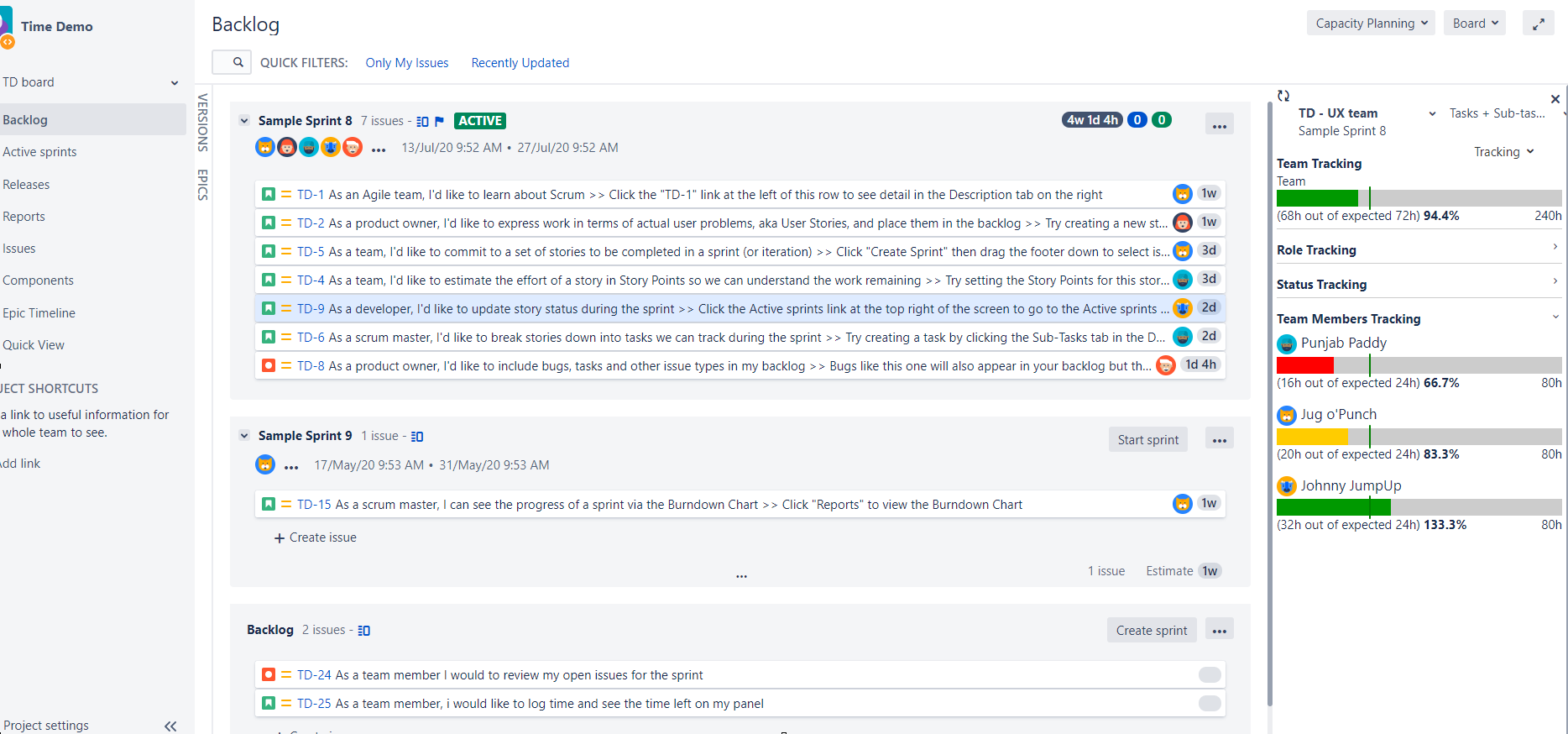Click the priority icon on TD-9 row
The width and height of the screenshot is (1568, 734).
[x=286, y=308]
